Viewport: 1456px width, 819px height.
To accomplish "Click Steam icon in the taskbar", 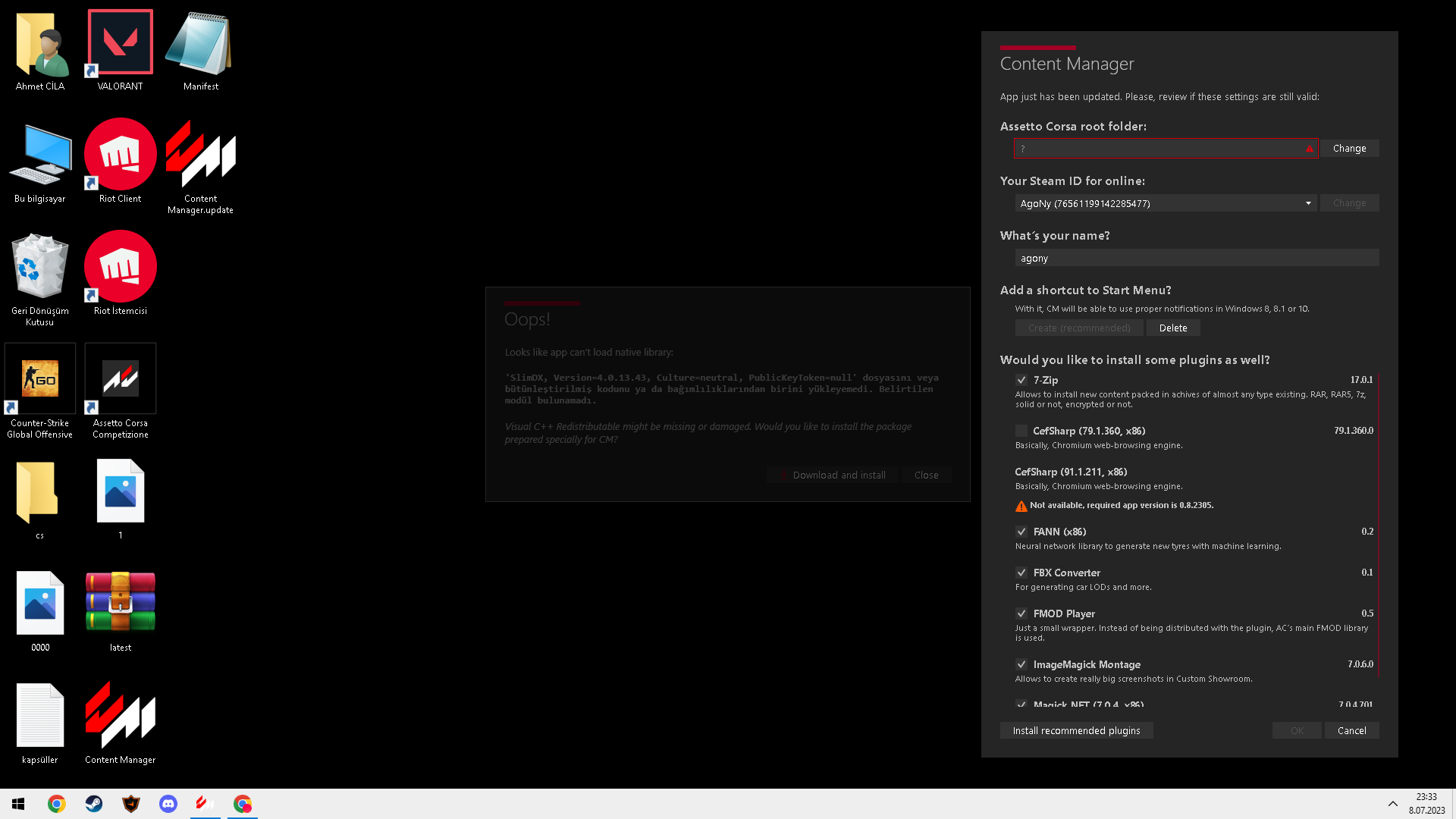I will pyautogui.click(x=94, y=804).
